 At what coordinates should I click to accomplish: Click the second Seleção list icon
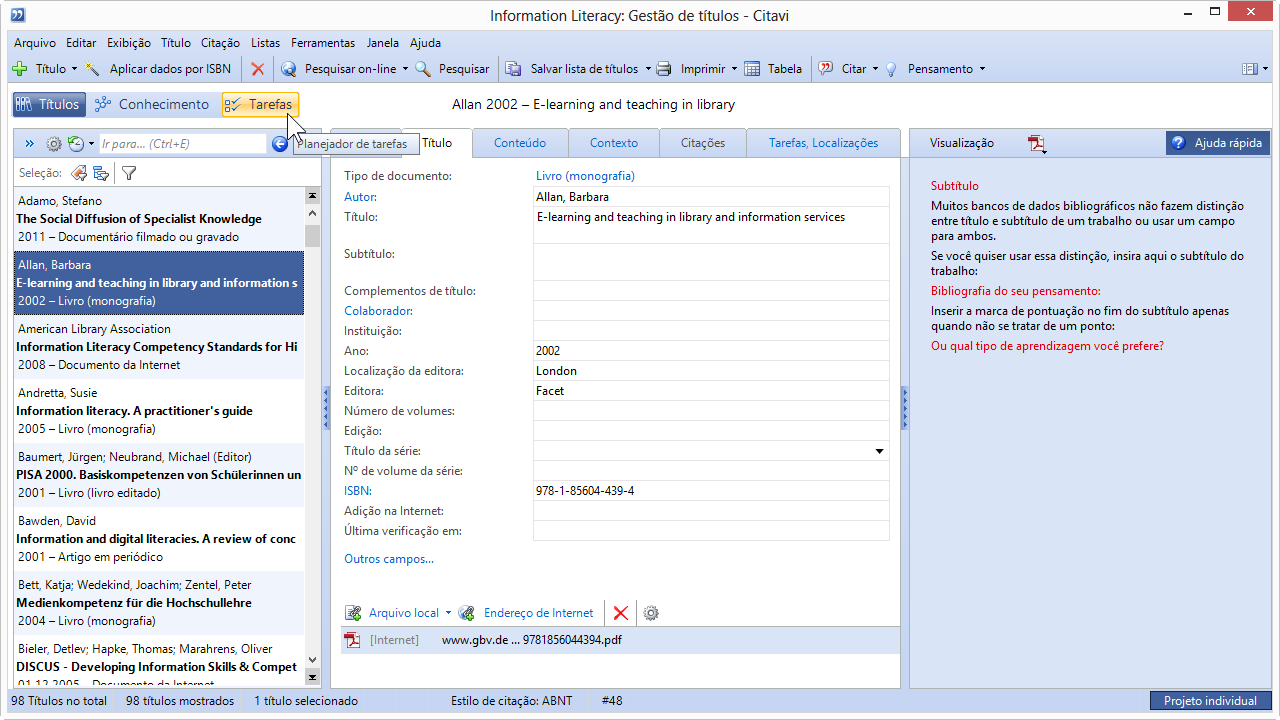[101, 173]
